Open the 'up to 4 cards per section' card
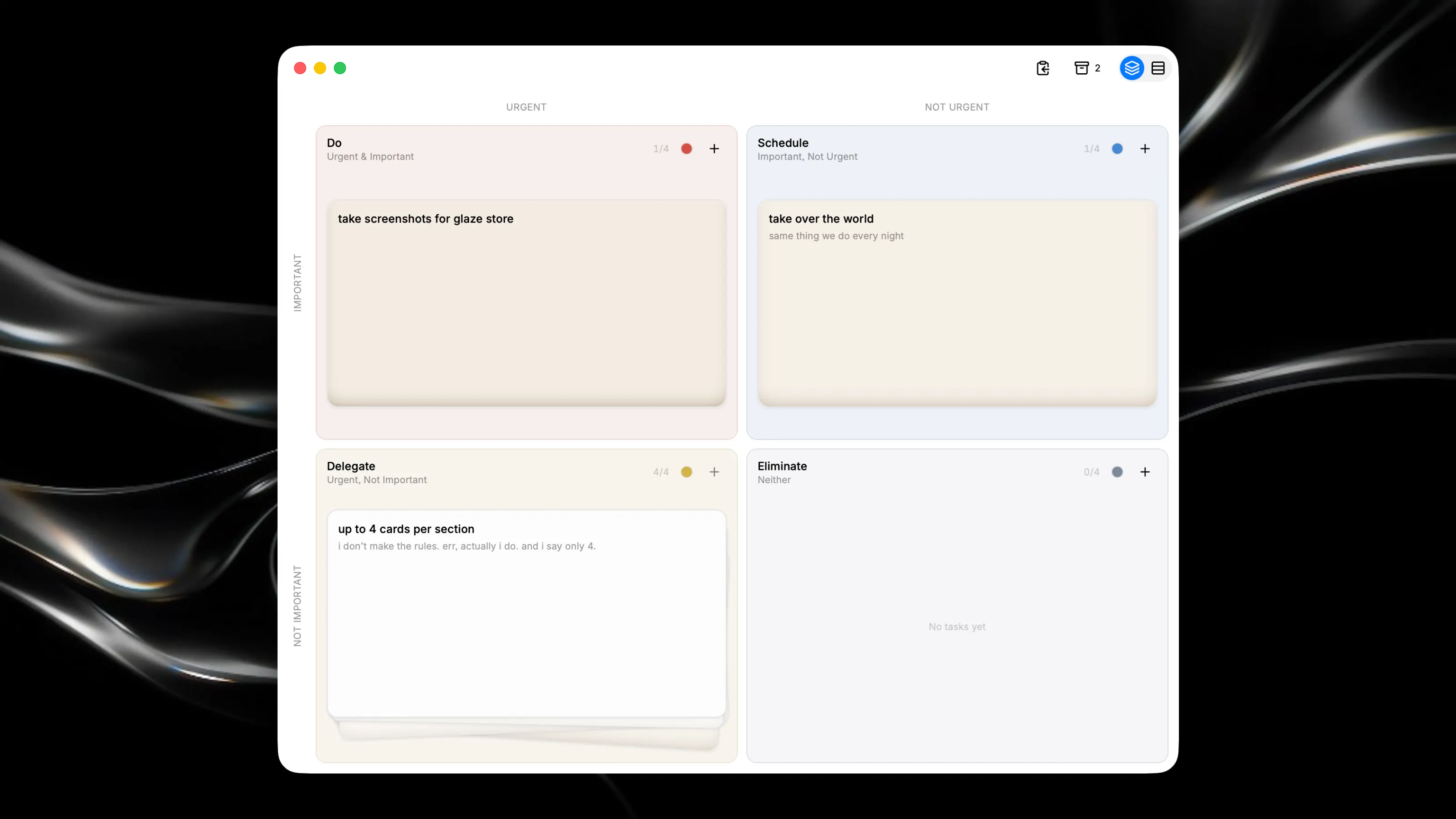1456x819 pixels. (x=526, y=613)
